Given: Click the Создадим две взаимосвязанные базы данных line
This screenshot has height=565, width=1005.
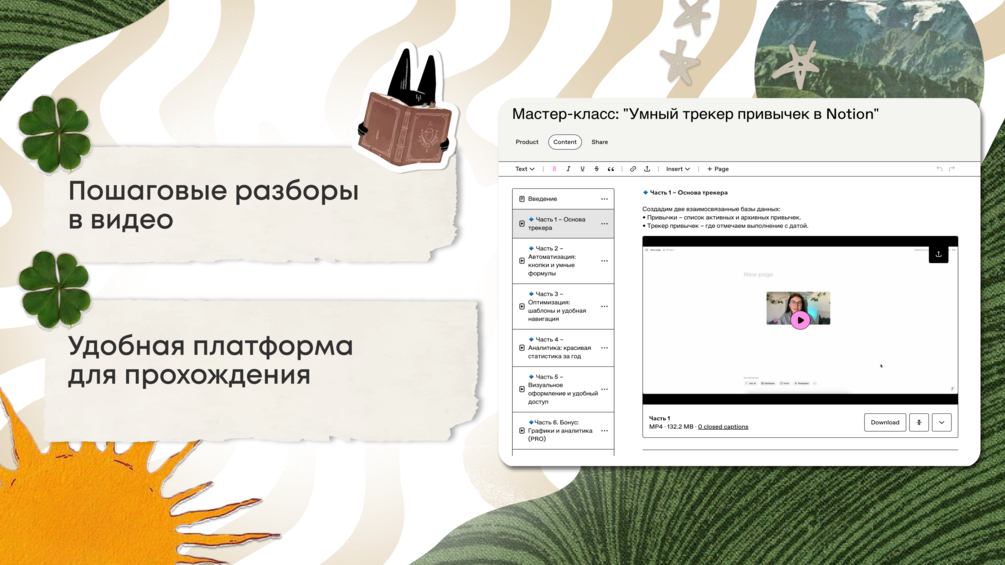Looking at the screenshot, I should point(711,209).
